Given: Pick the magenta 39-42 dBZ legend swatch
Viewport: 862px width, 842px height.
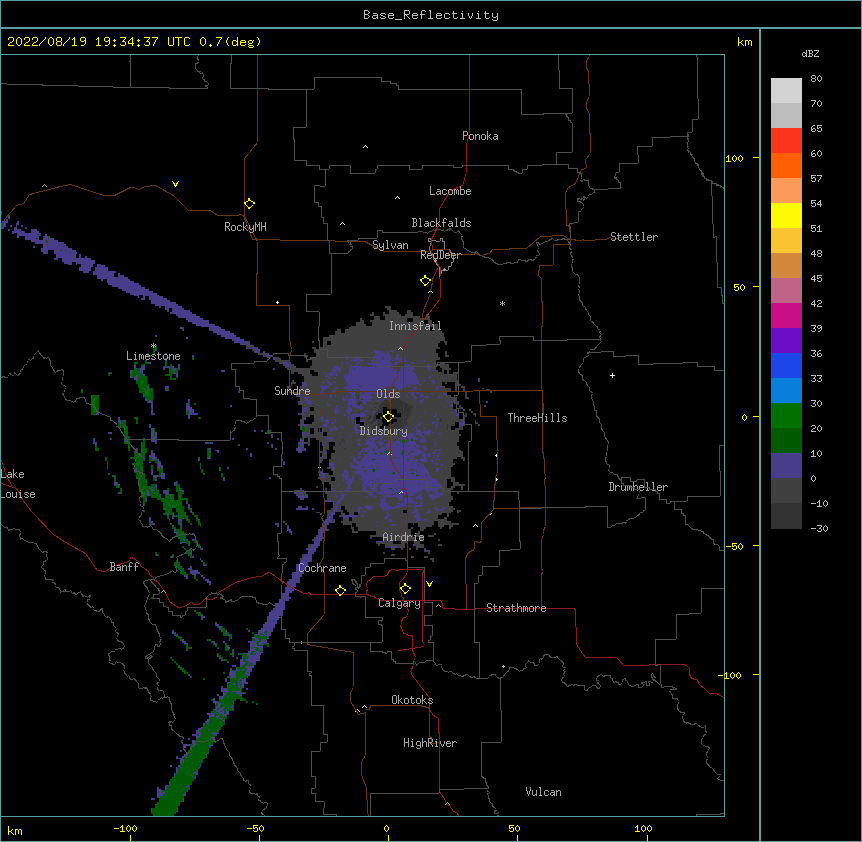Looking at the screenshot, I should point(786,315).
